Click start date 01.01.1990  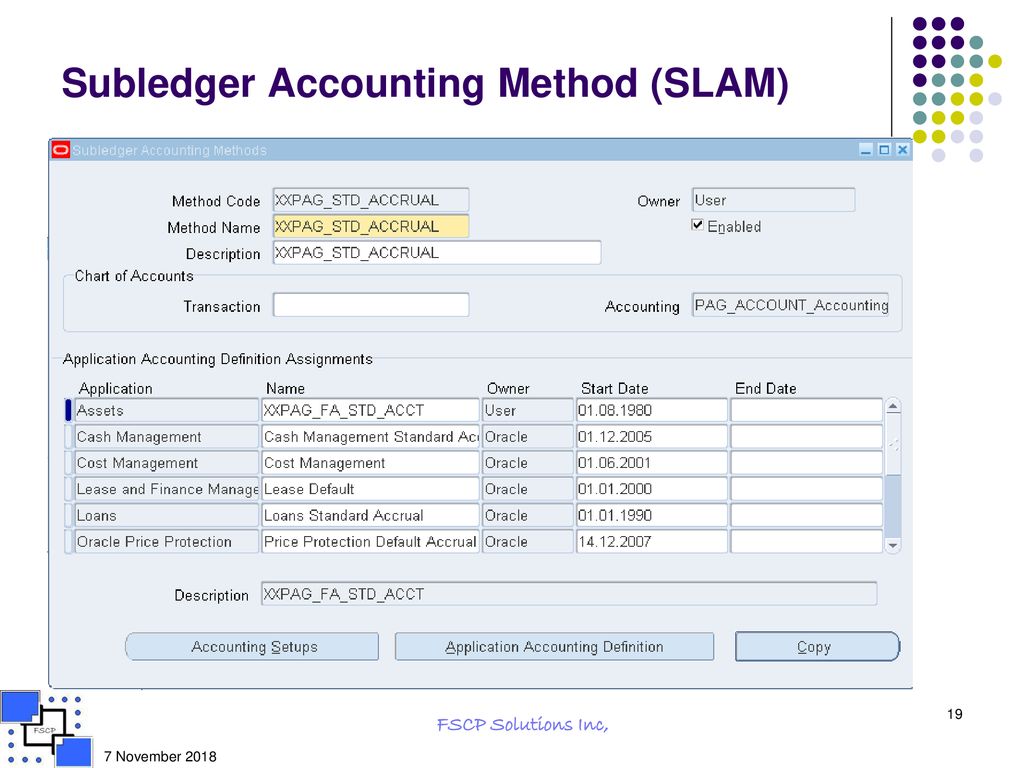click(651, 515)
